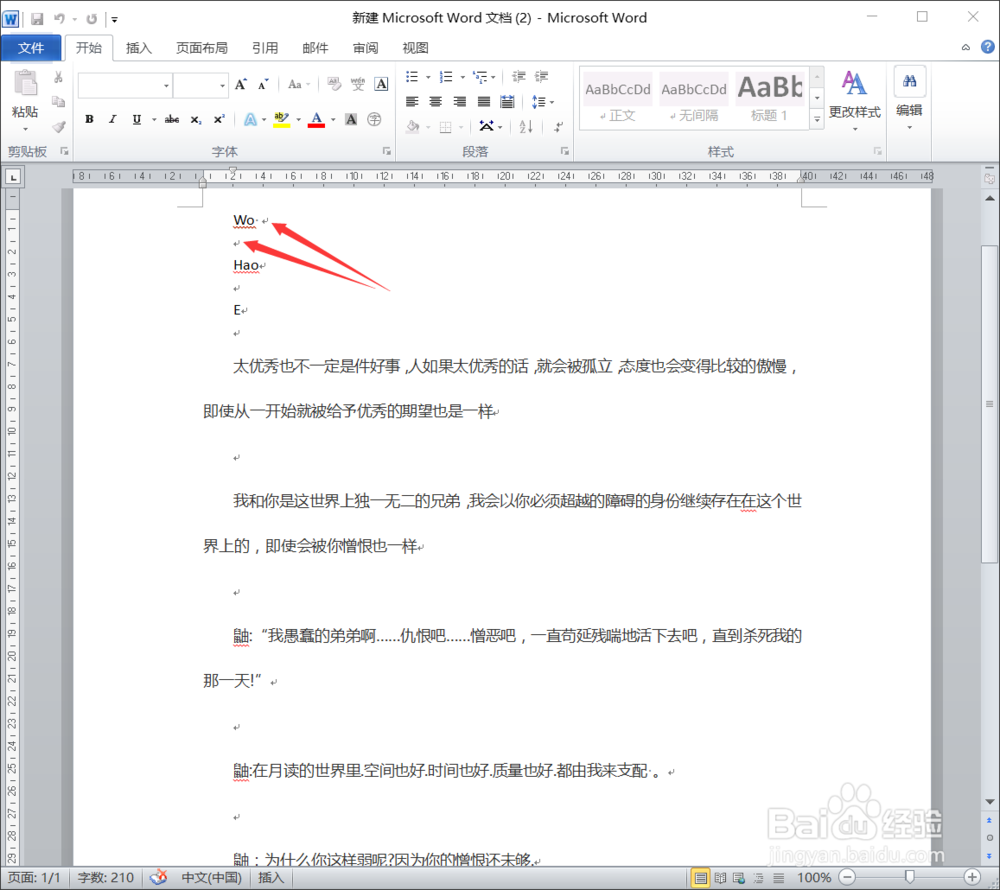Toggle underline formatting
1000x890 pixels.
click(134, 119)
